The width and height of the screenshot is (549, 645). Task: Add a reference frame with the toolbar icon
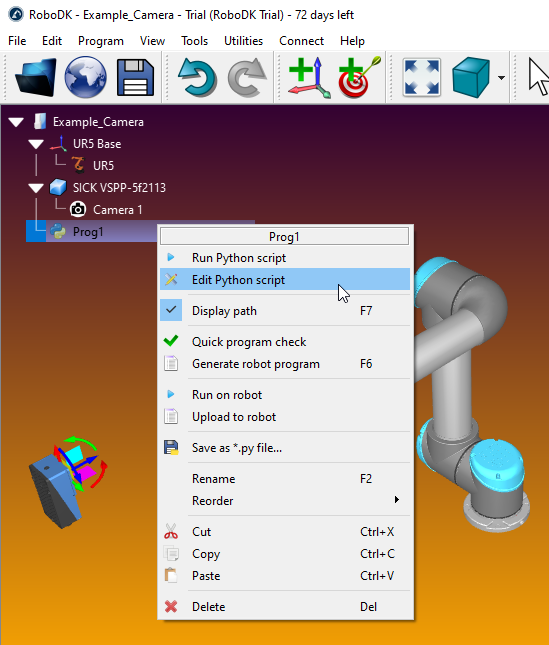click(309, 77)
